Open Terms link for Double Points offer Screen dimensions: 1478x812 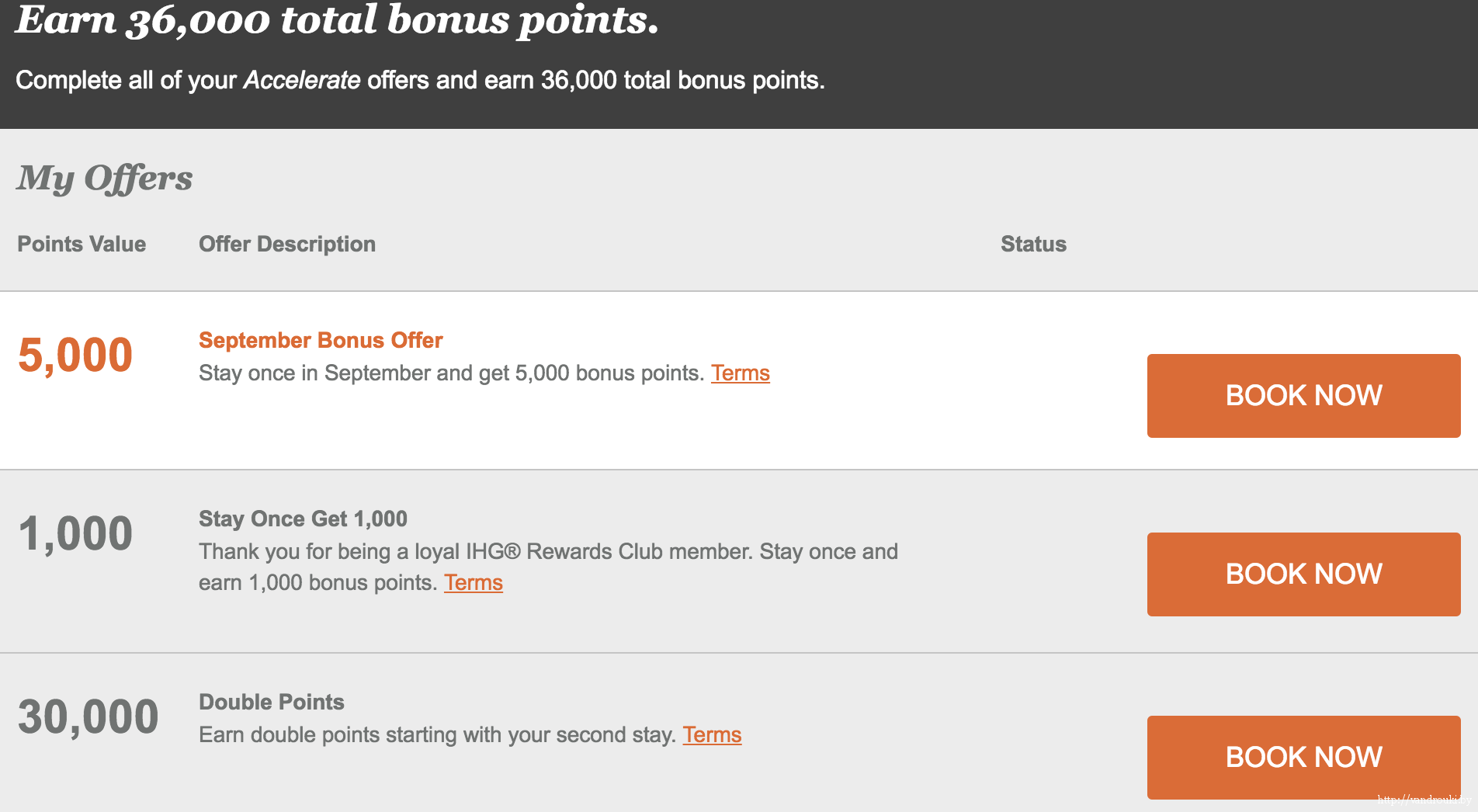[x=712, y=735]
